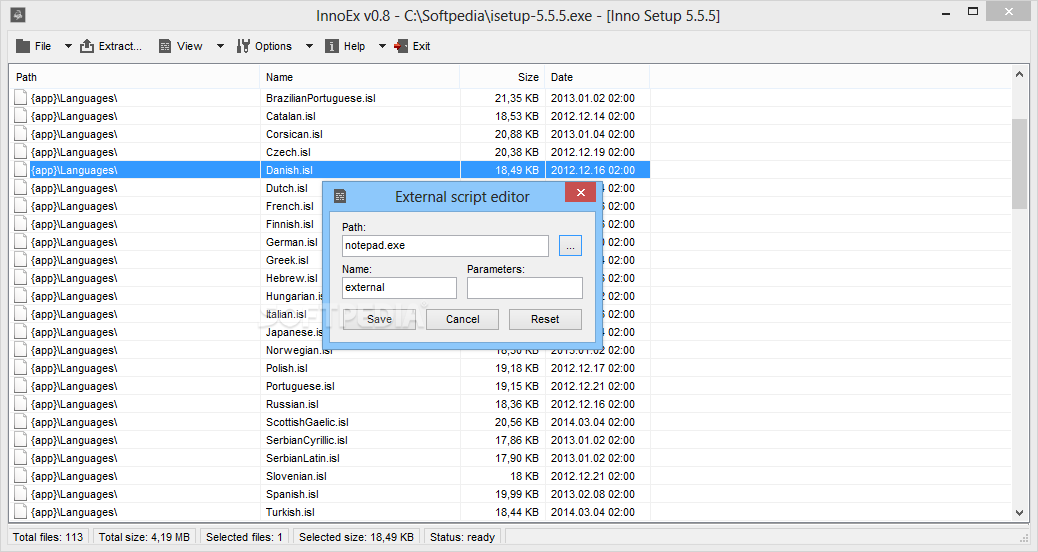Screen dimensions: 1038x552
Task: Click the View icon in toolbar
Action: [165, 46]
